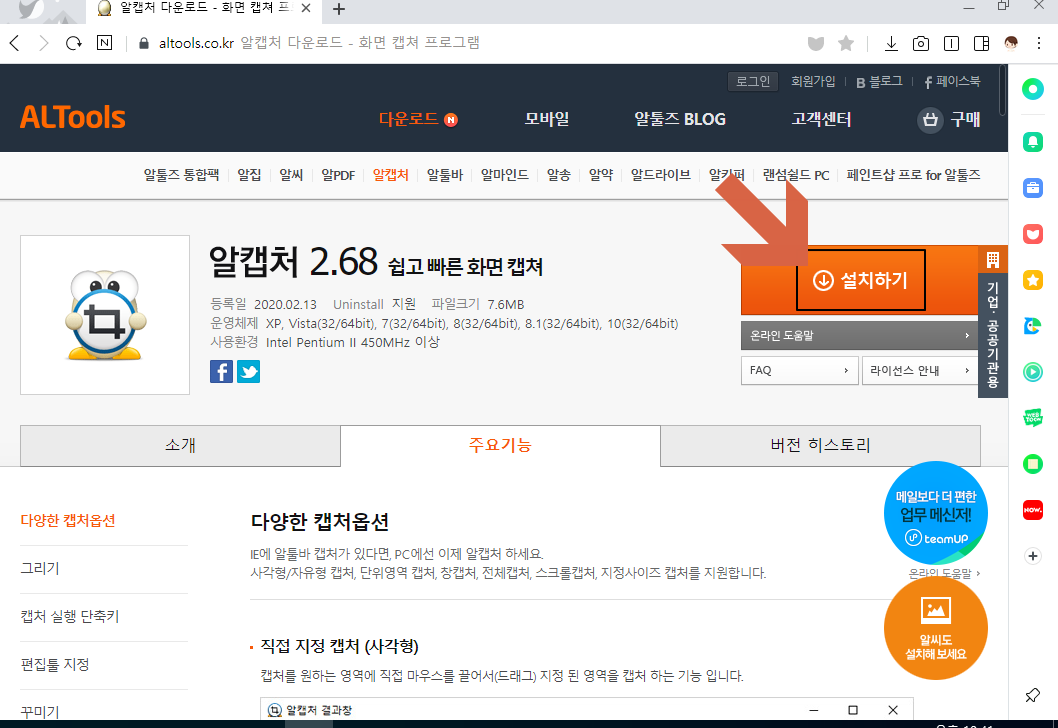This screenshot has height=728, width=1058.
Task: Open the 모바일 main menu
Action: coord(547,119)
